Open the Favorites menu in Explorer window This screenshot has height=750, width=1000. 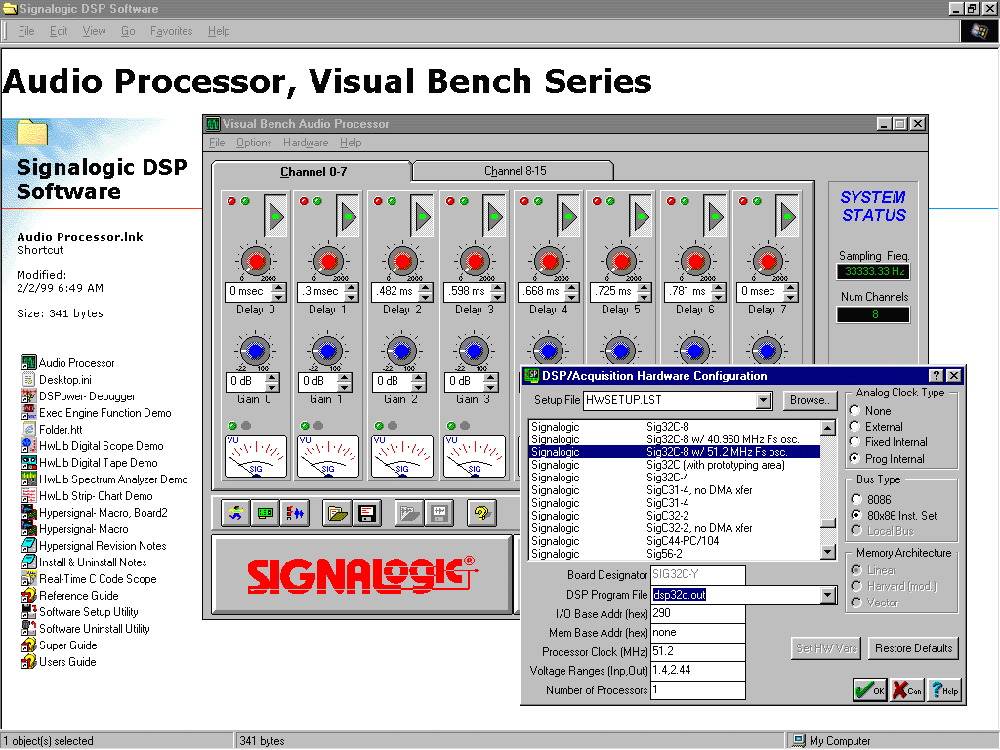pos(171,31)
